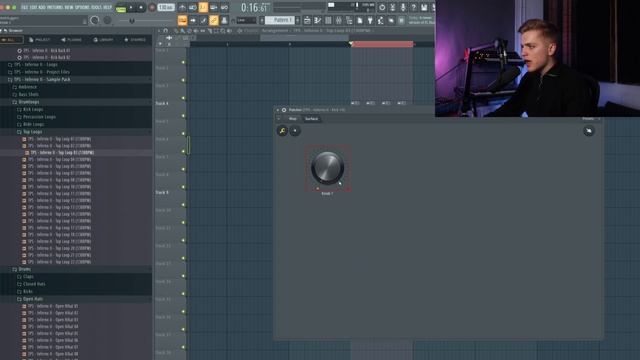This screenshot has width=640, height=360.
Task: Click the tempo display field
Action: 166,7
